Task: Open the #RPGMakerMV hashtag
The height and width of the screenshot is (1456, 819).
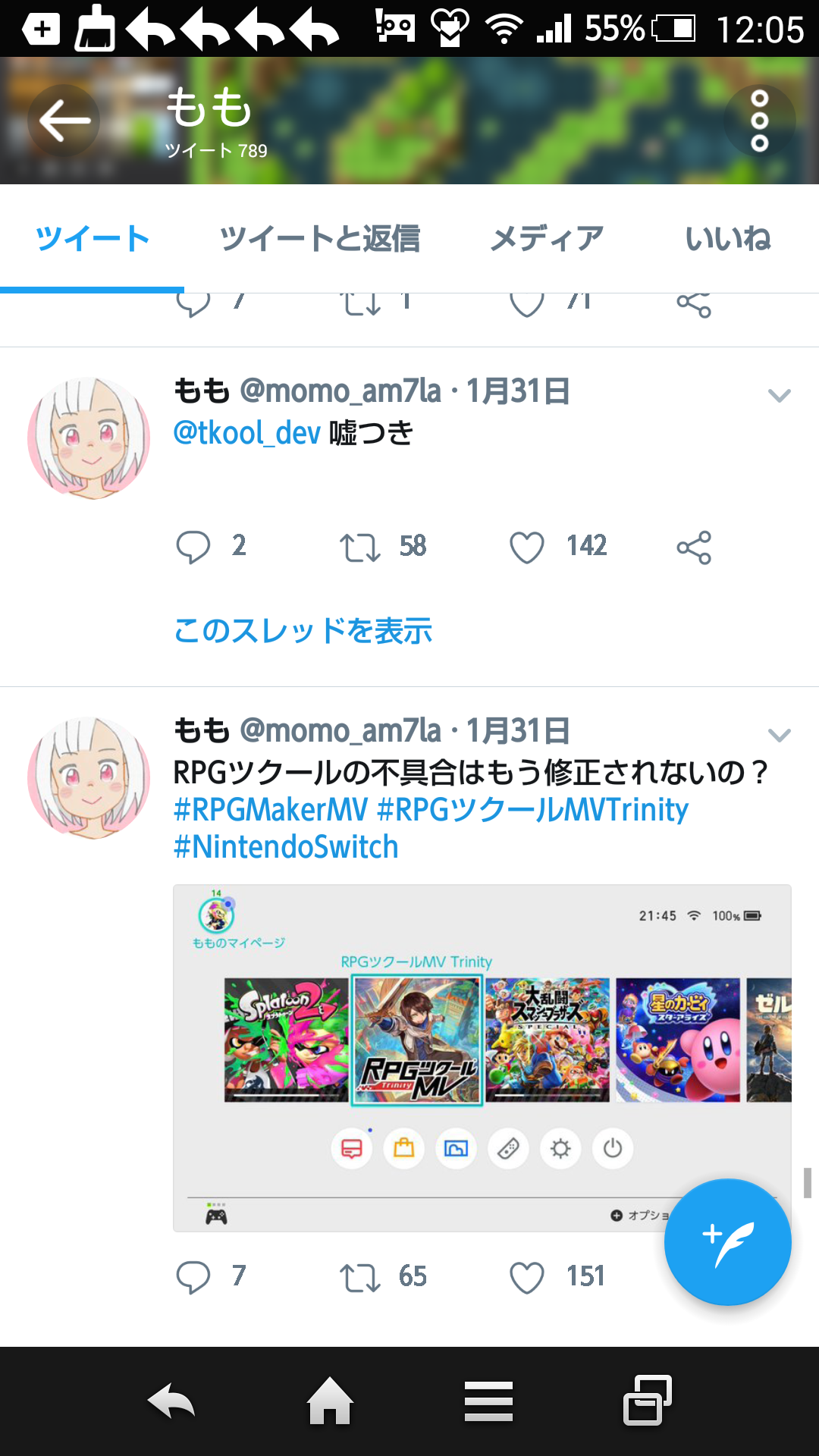Action: tap(271, 810)
